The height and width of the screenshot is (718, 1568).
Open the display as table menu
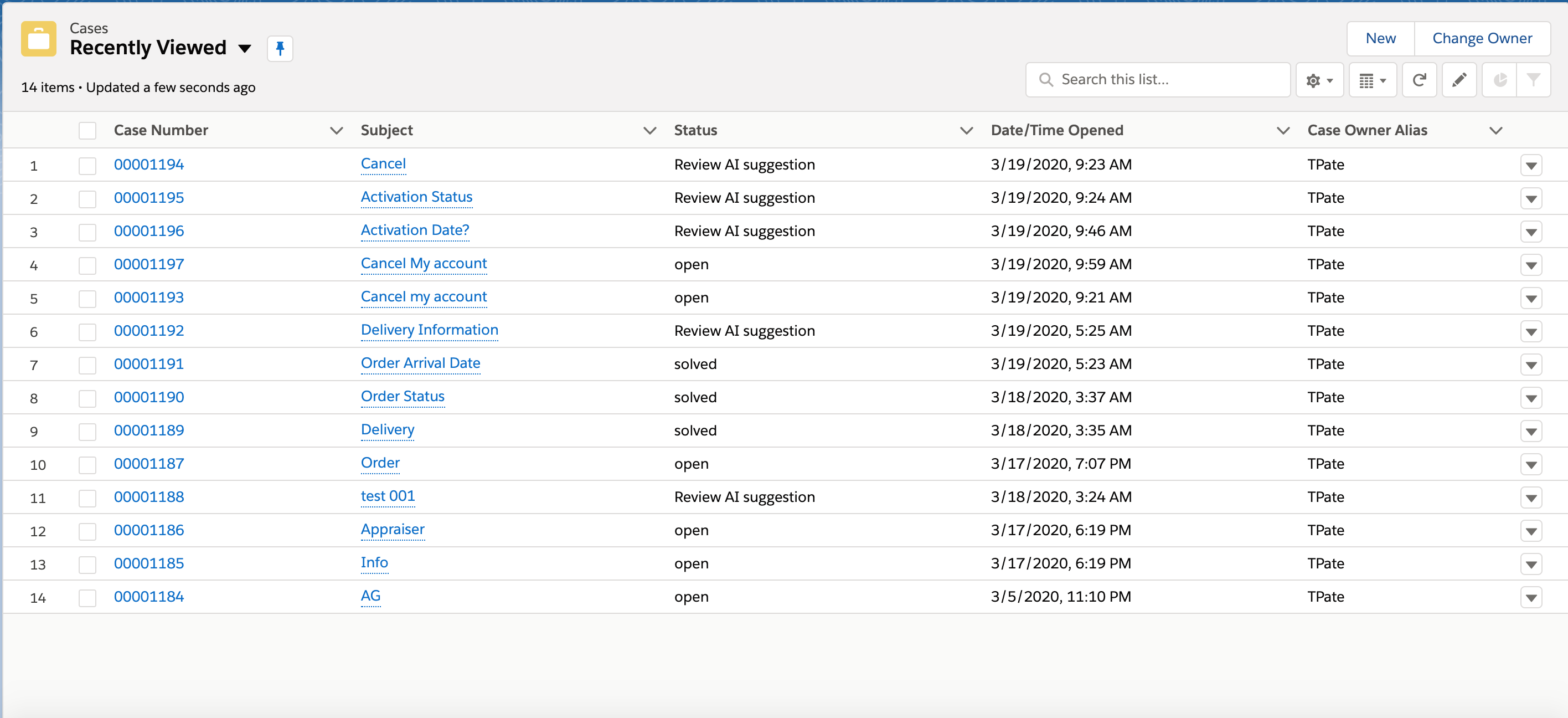click(x=1372, y=80)
